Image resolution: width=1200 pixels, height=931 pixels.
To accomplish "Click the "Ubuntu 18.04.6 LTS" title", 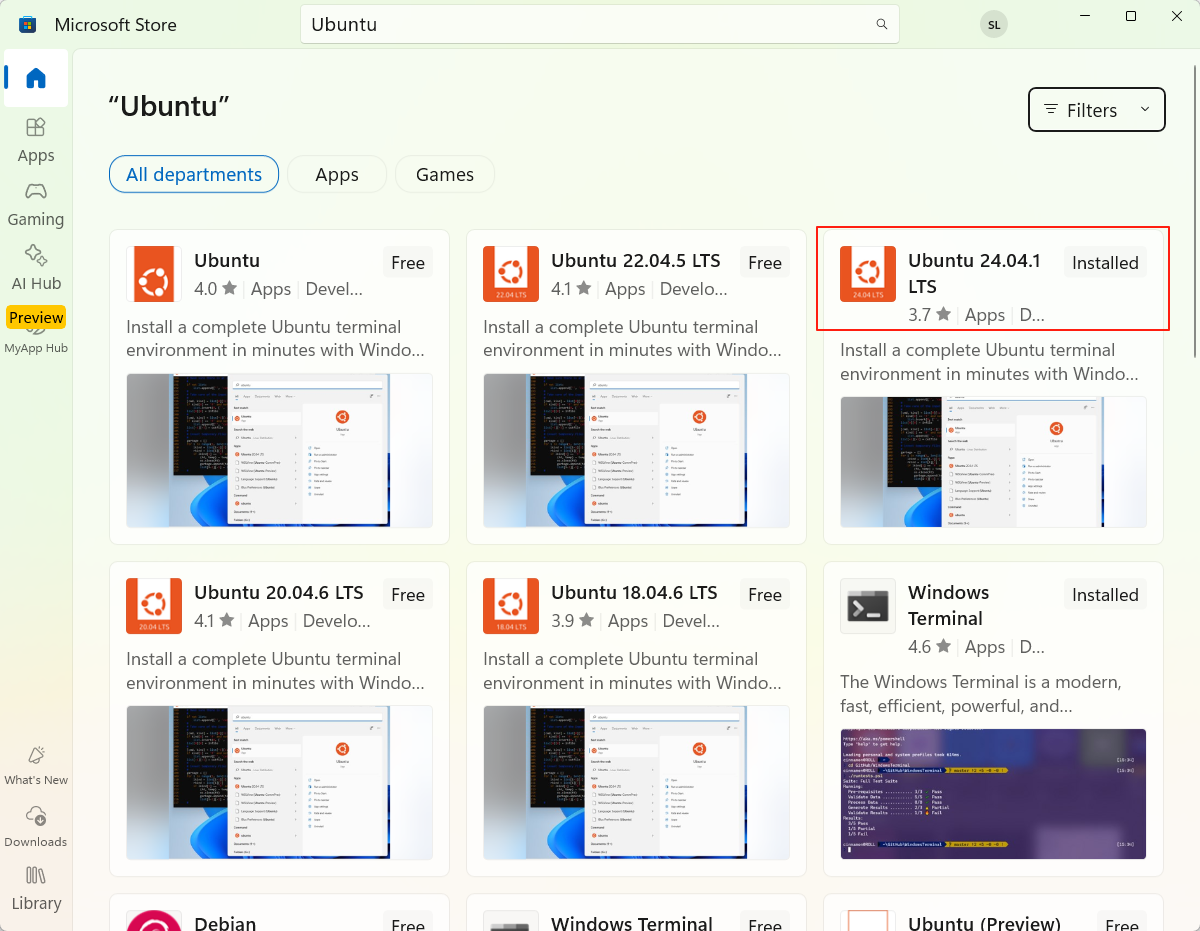I will coord(634,592).
